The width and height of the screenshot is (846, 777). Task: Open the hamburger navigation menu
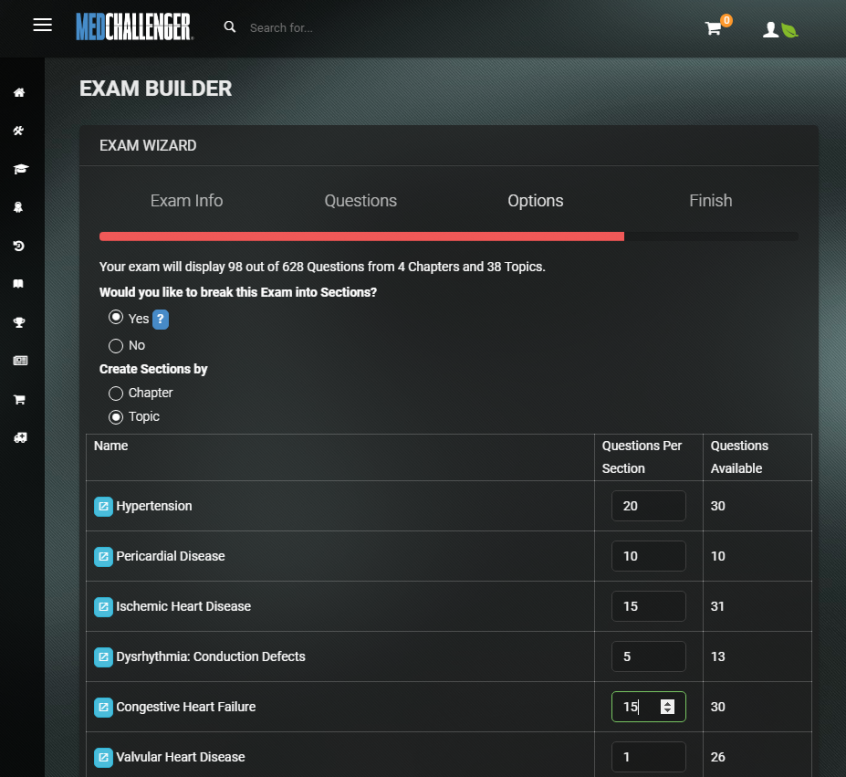coord(43,25)
